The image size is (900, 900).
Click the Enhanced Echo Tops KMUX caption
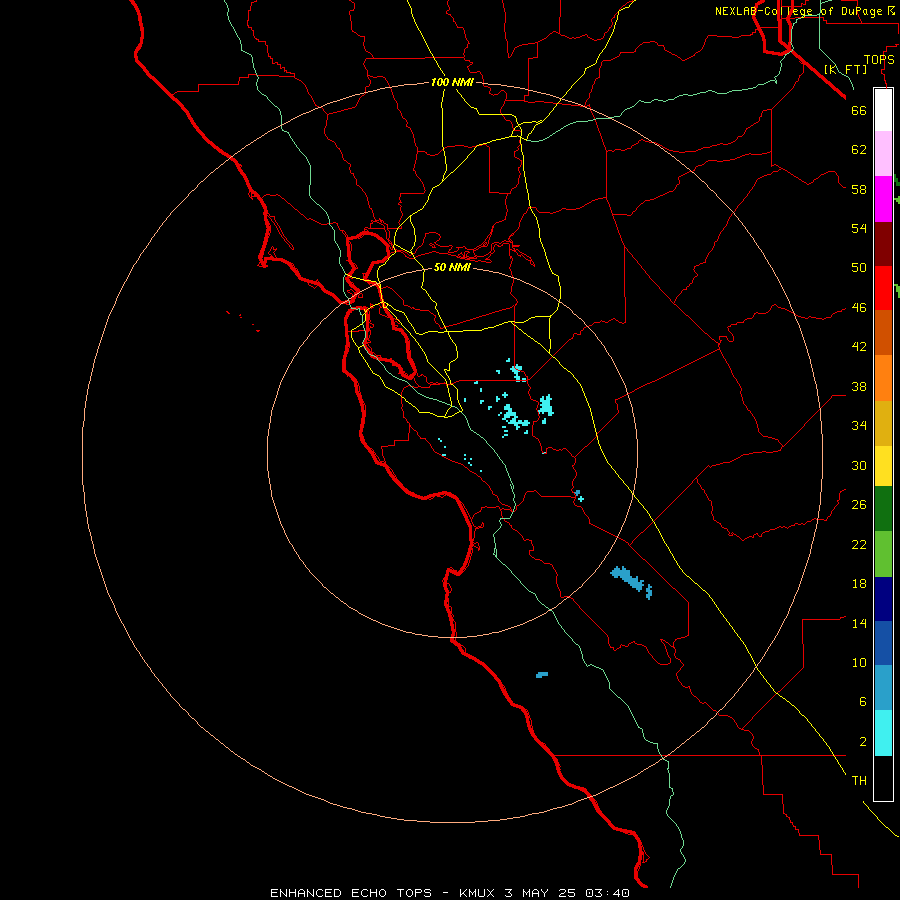click(450, 893)
